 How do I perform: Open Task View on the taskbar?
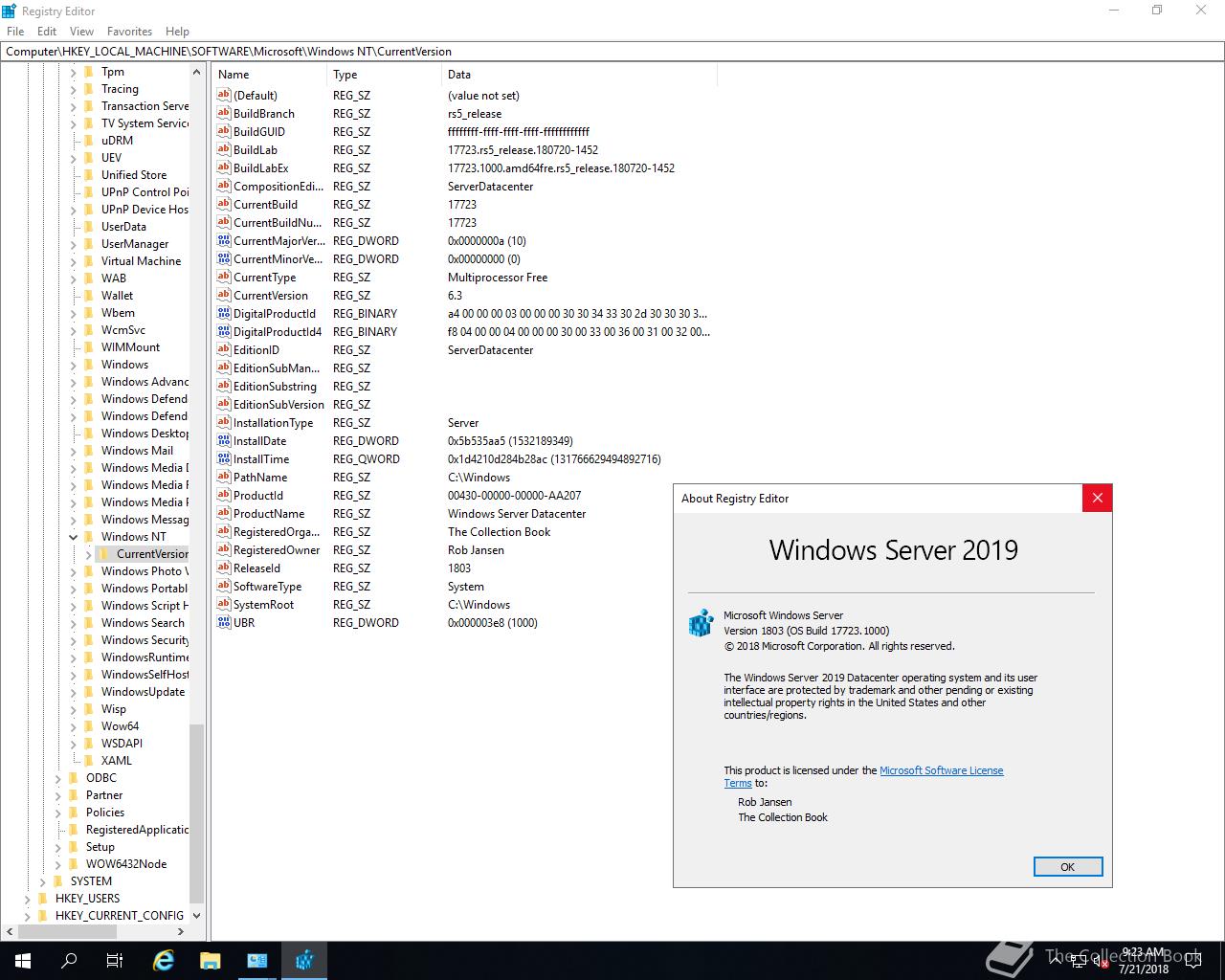click(x=115, y=961)
